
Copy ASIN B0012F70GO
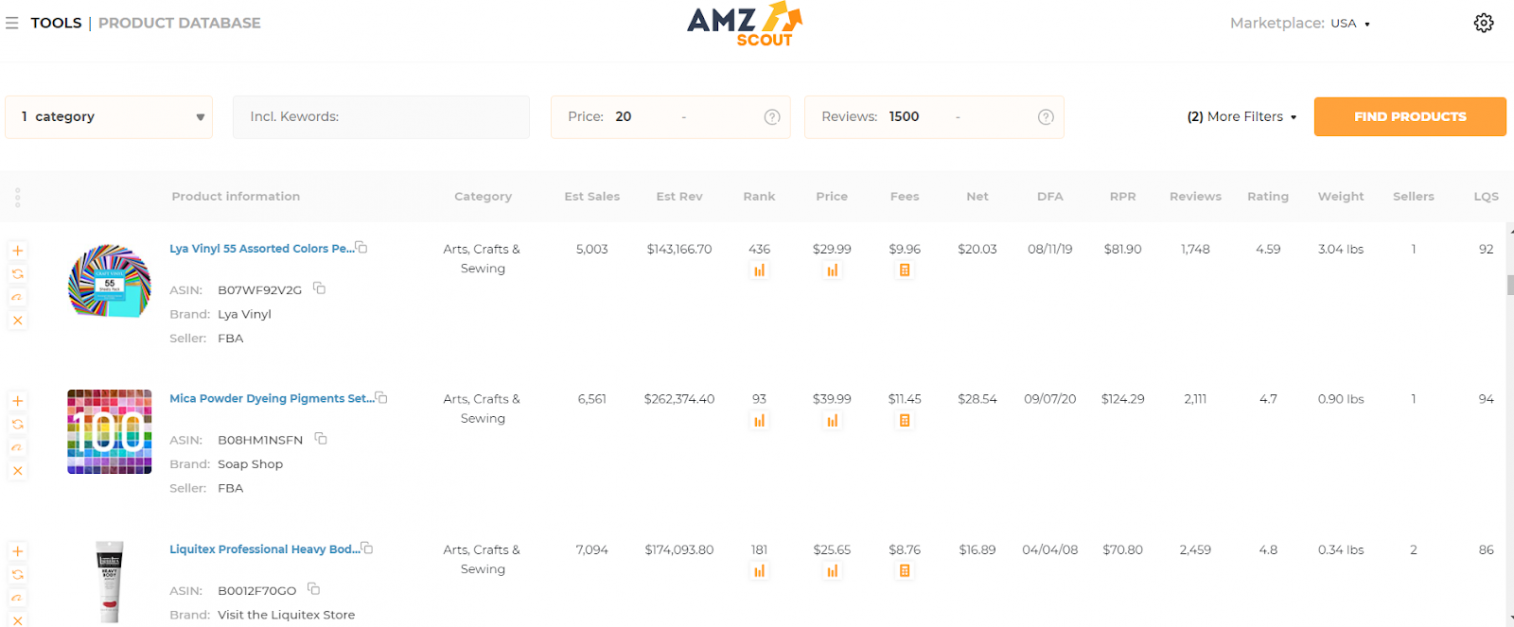314,589
